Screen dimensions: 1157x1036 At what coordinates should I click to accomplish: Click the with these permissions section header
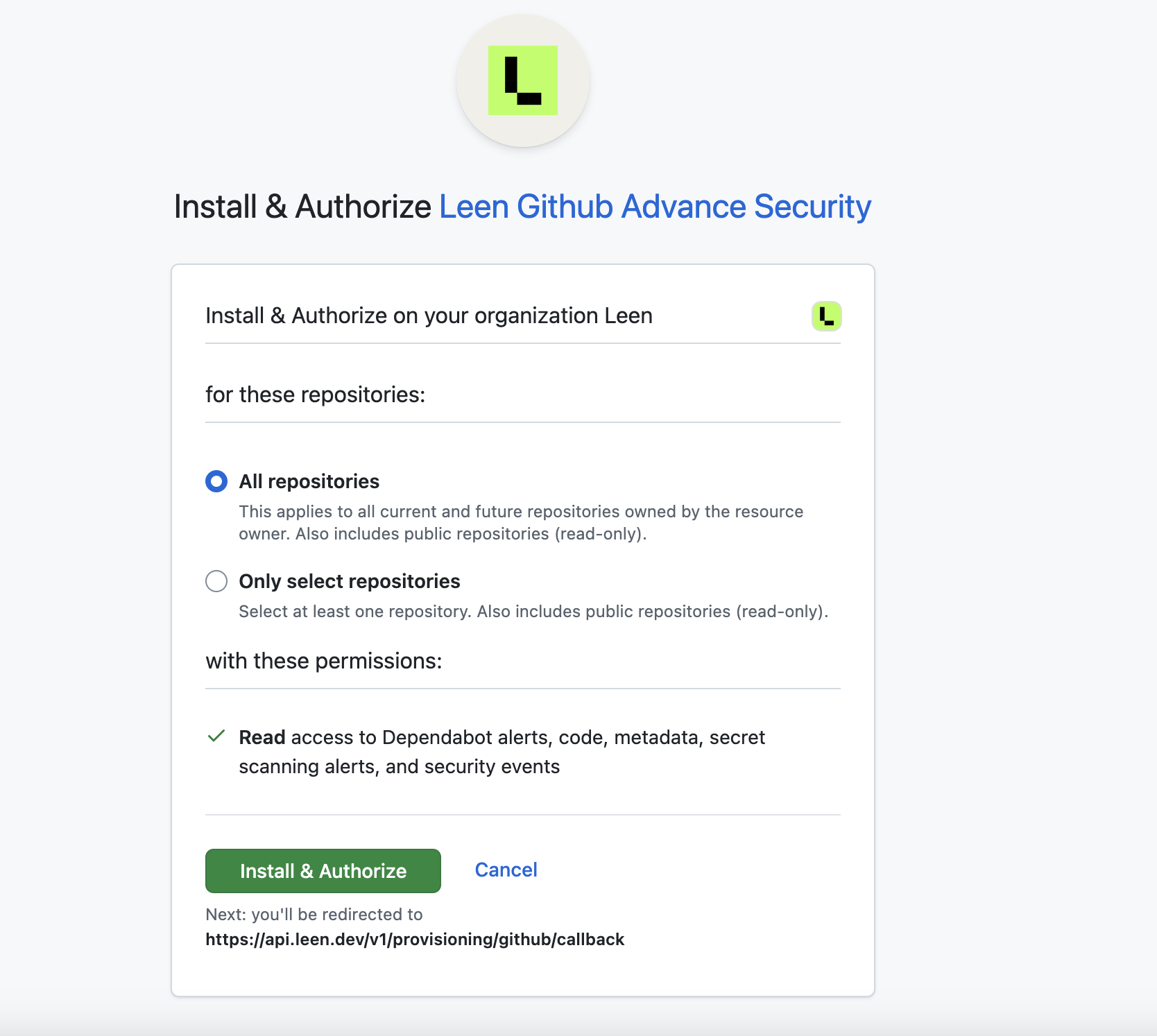pyautogui.click(x=324, y=660)
